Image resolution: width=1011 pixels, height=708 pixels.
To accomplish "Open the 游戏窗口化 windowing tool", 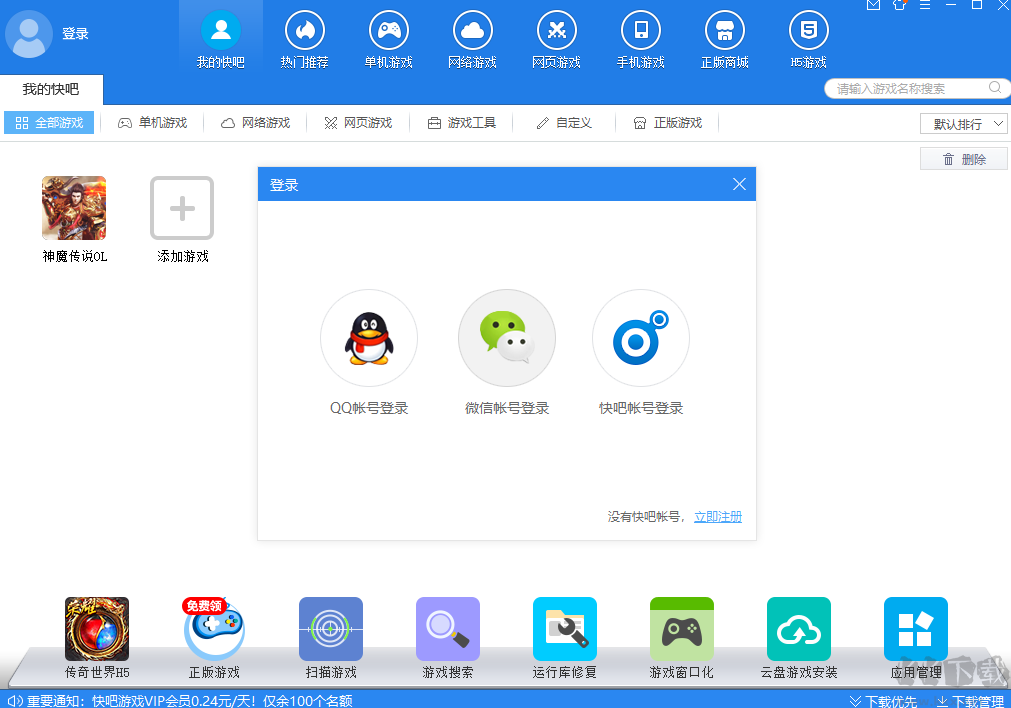I will (681, 629).
